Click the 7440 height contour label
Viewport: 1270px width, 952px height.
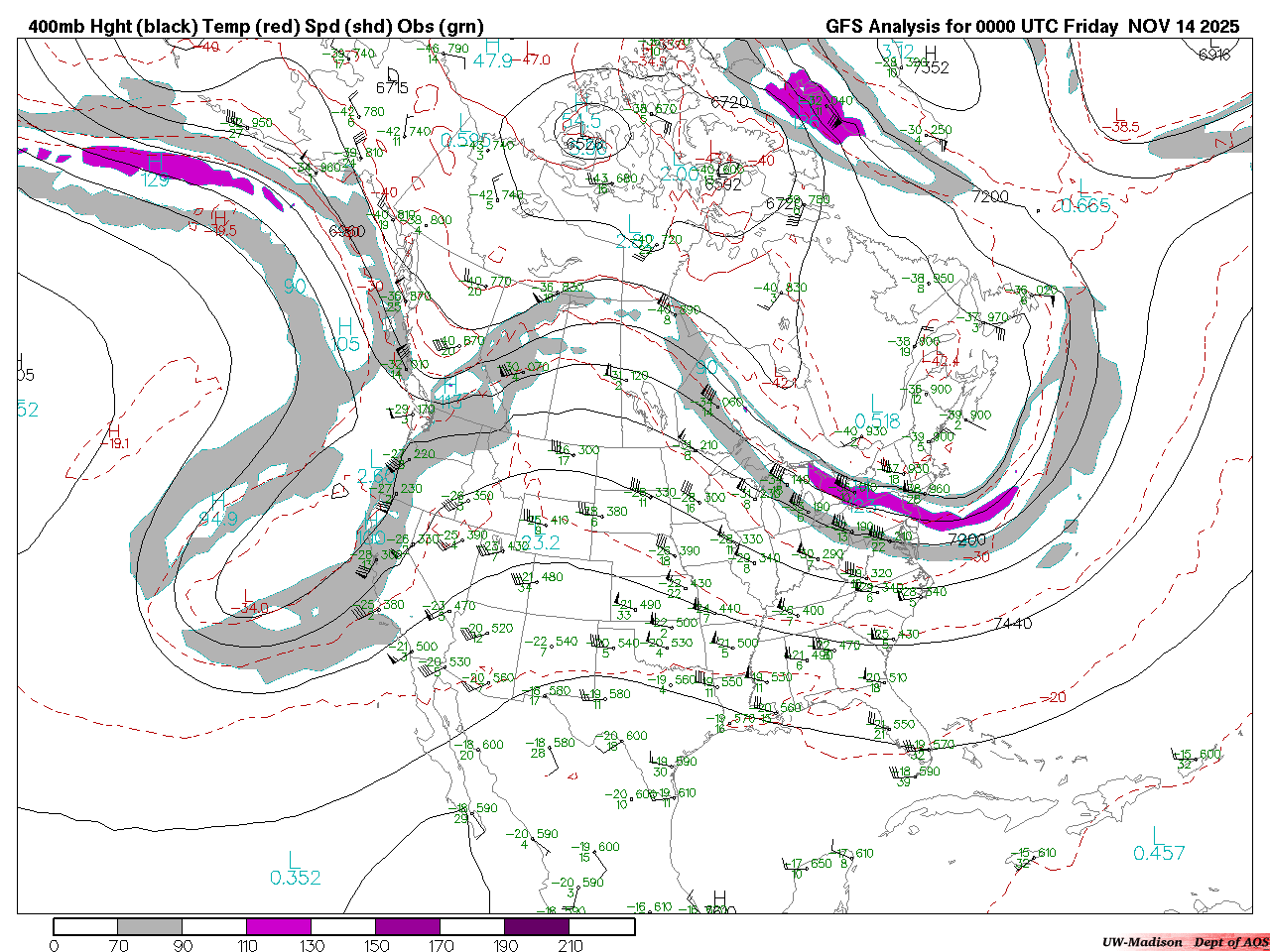click(1013, 624)
